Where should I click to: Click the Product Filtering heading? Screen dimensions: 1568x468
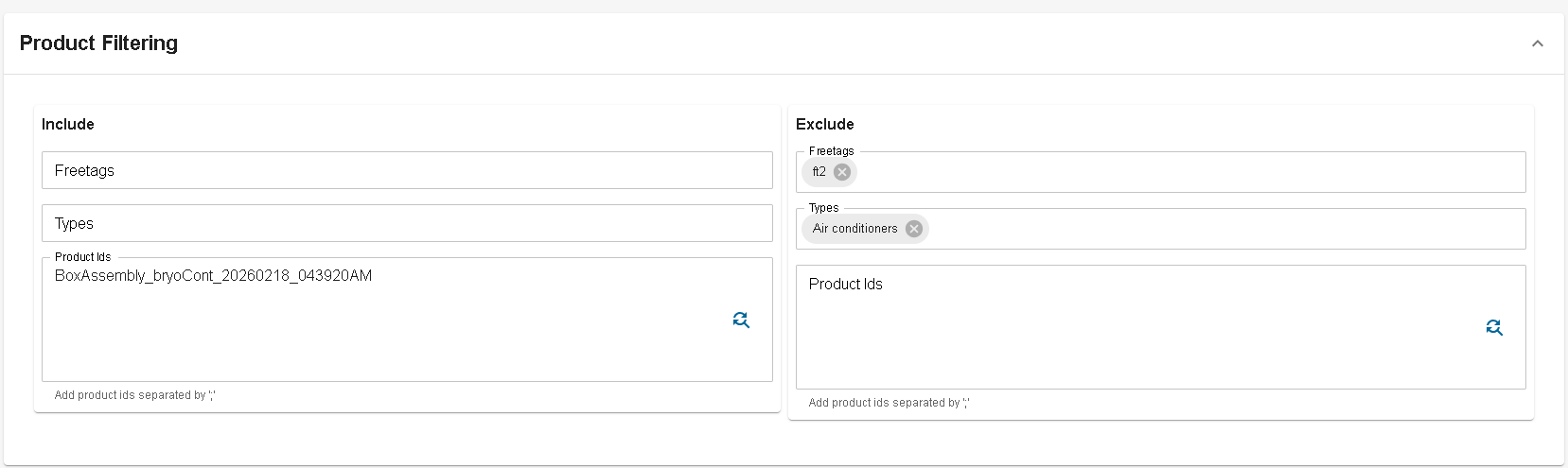98,43
